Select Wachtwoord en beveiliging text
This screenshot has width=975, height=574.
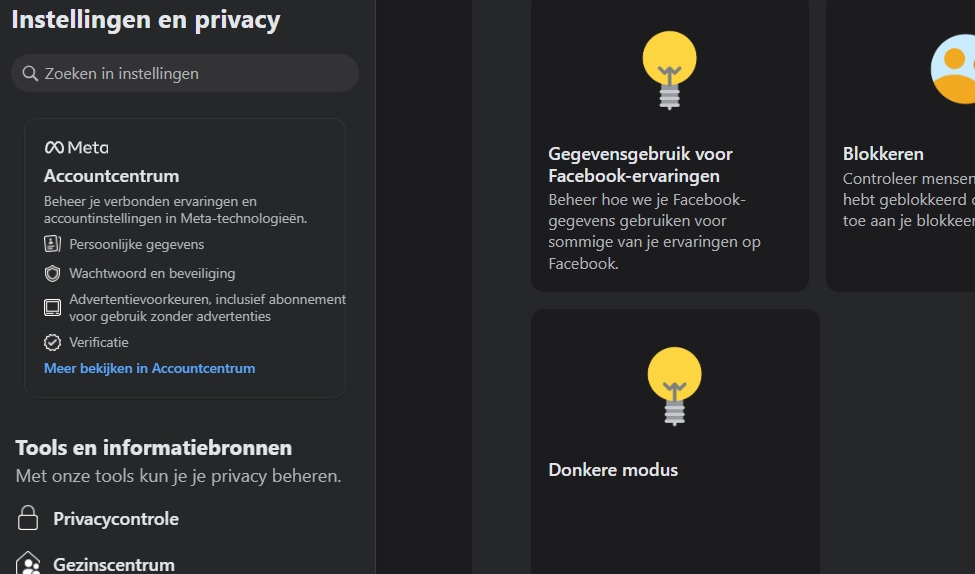[x=152, y=273]
